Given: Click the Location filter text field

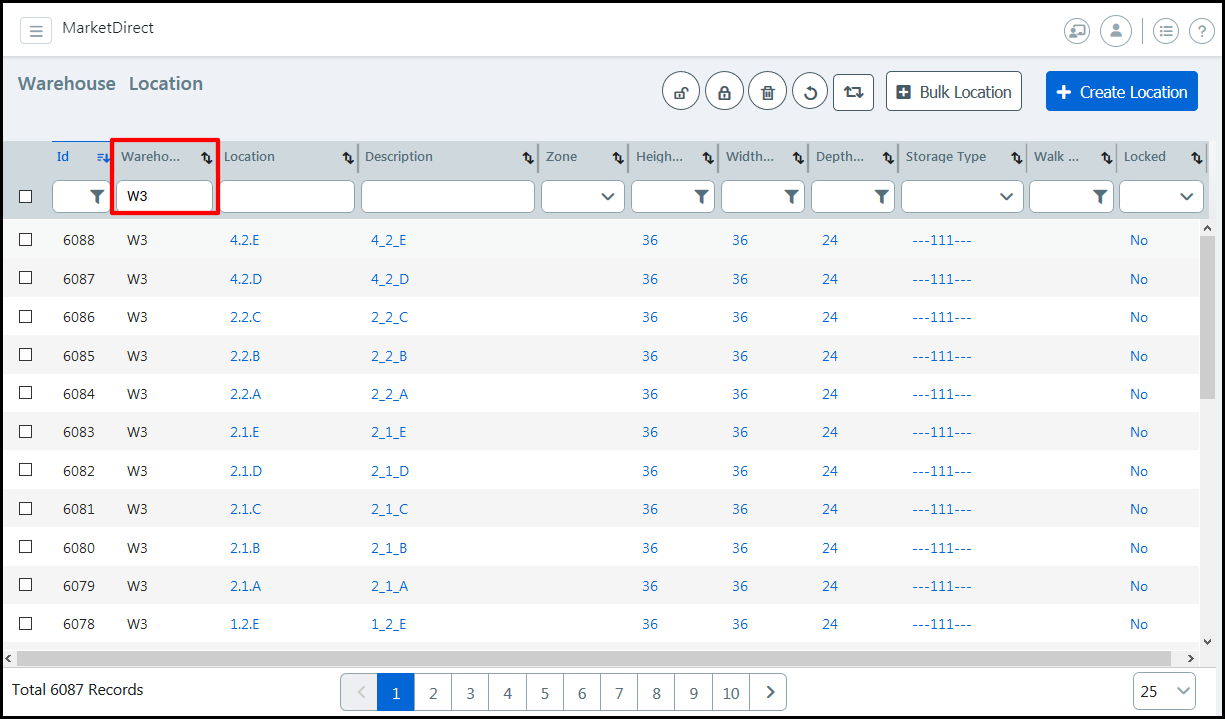Looking at the screenshot, I should click(x=286, y=197).
